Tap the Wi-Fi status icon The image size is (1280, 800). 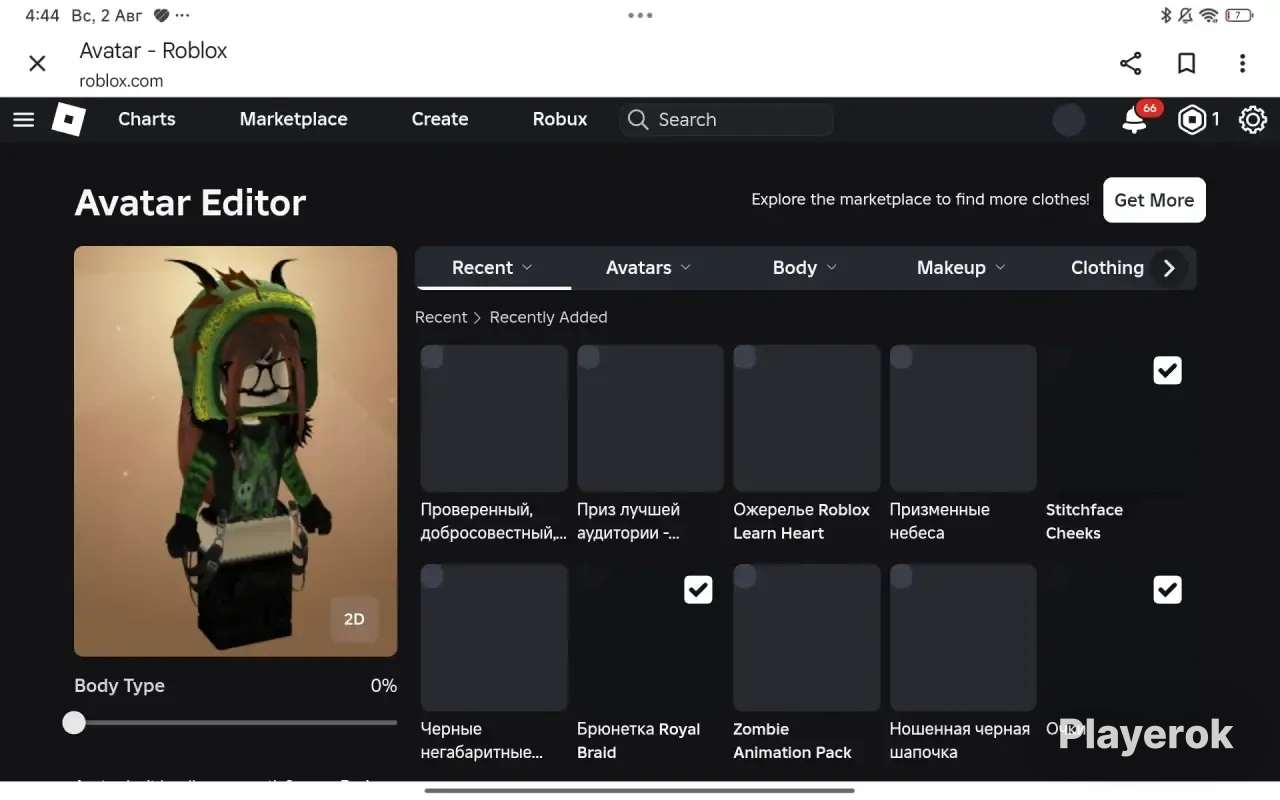1209,15
